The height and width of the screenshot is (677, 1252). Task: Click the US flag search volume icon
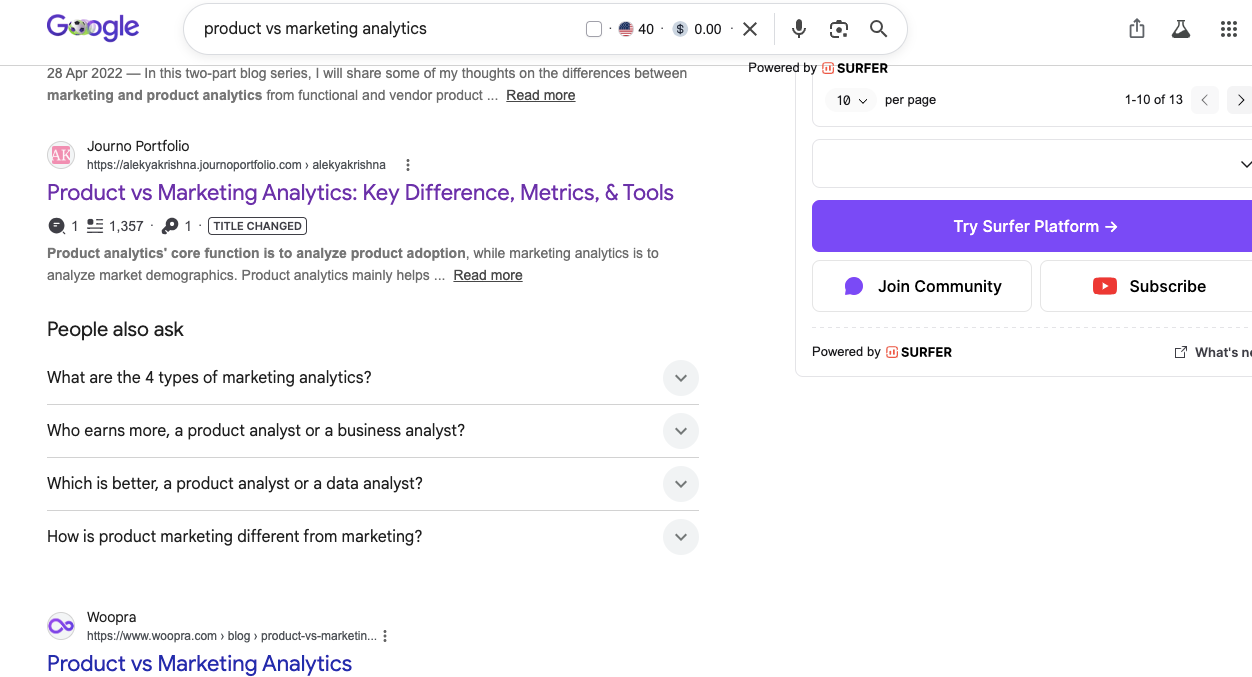[626, 29]
